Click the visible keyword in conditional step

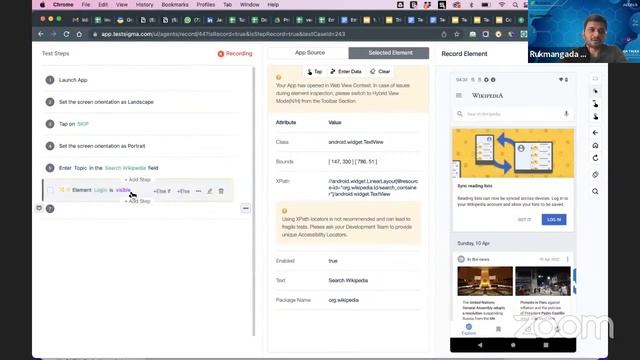click(123, 190)
